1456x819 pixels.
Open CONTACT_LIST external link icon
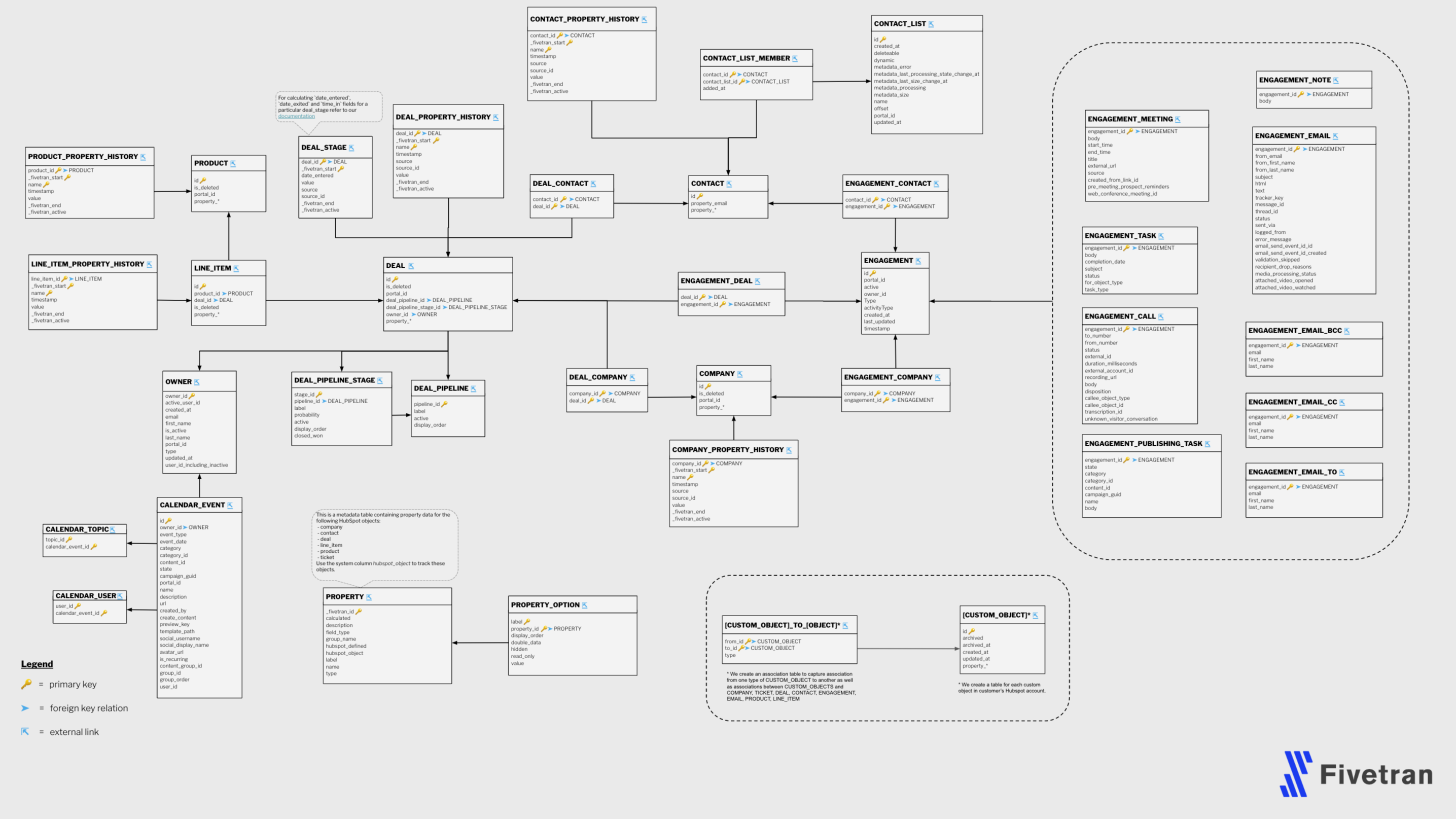point(931,24)
